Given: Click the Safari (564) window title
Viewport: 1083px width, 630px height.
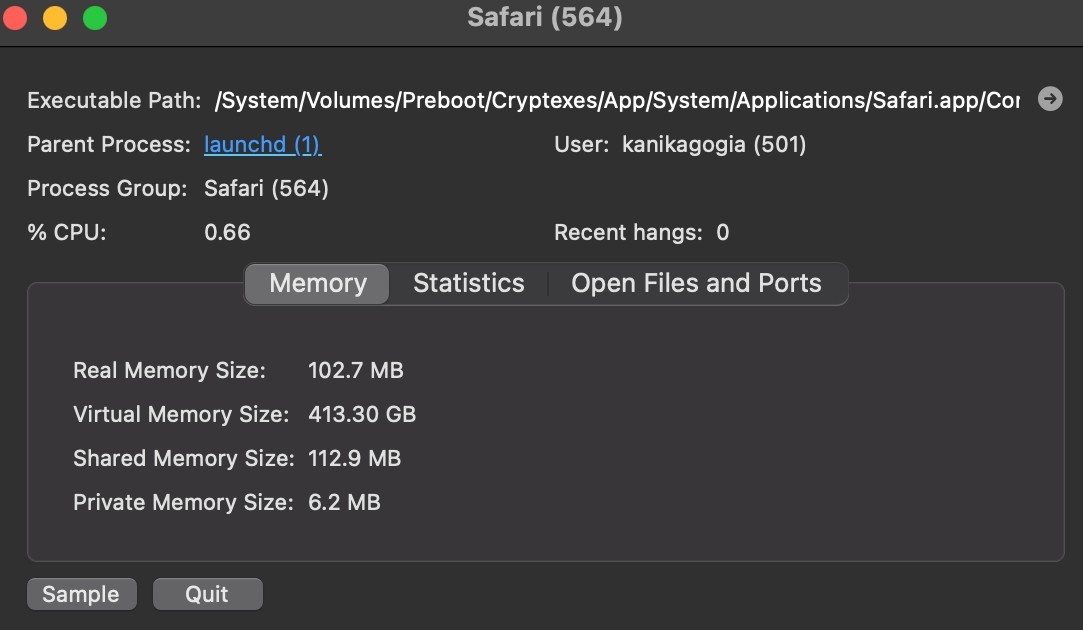Looking at the screenshot, I should [x=545, y=17].
